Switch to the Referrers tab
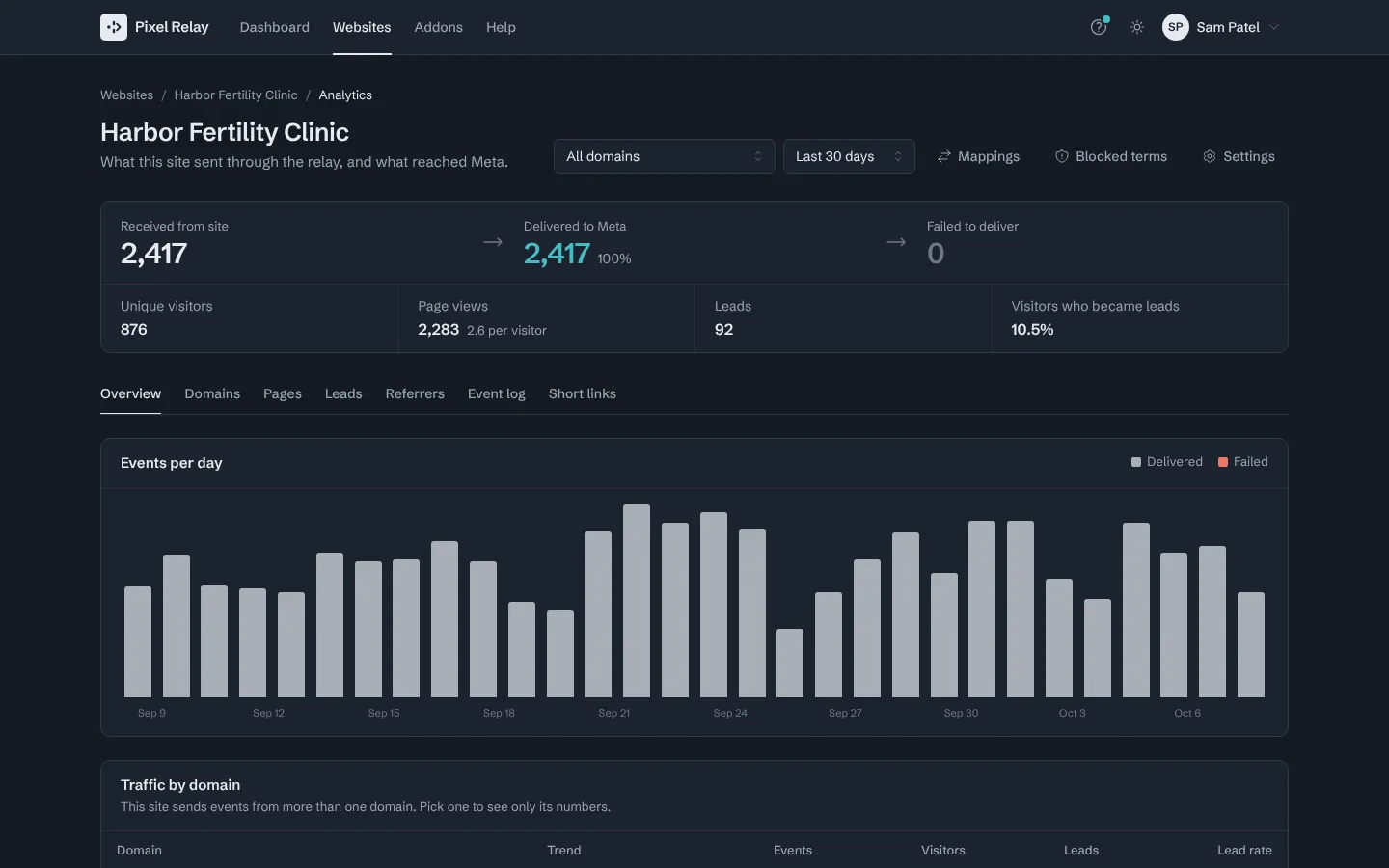The height and width of the screenshot is (868, 1389). pyautogui.click(x=415, y=393)
